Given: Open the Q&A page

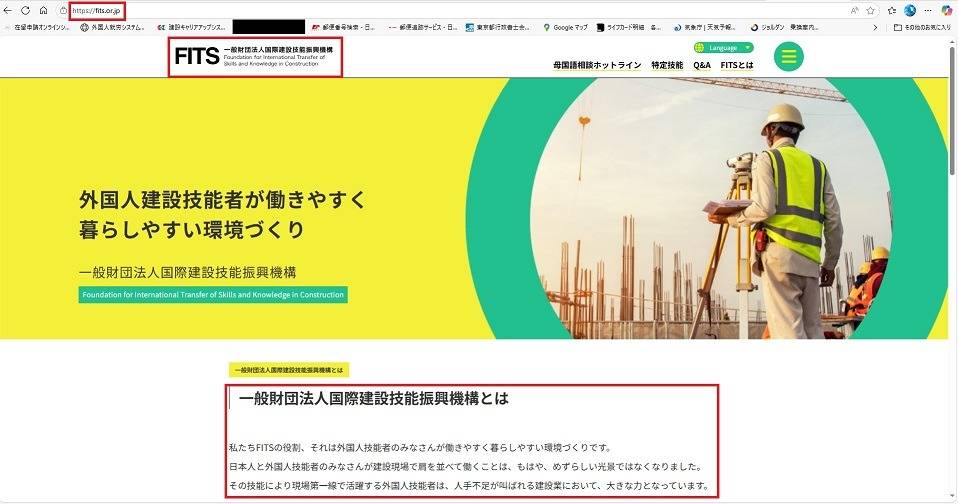Looking at the screenshot, I should (x=702, y=65).
